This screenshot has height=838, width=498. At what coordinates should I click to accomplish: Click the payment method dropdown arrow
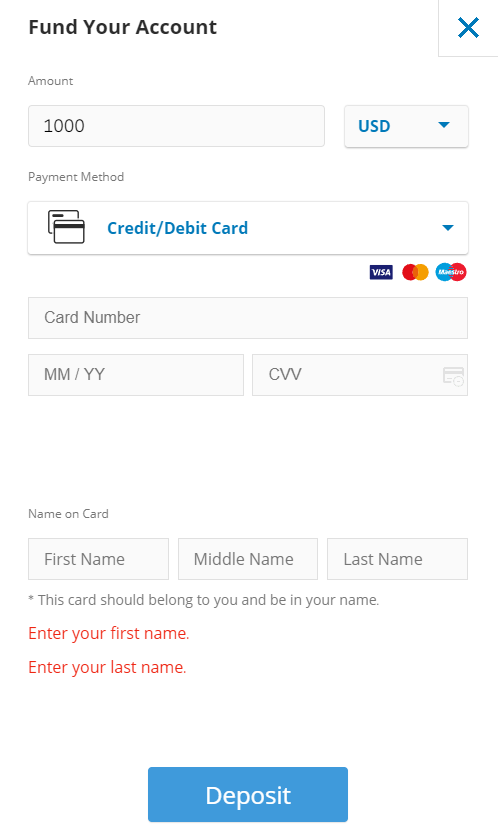[448, 228]
